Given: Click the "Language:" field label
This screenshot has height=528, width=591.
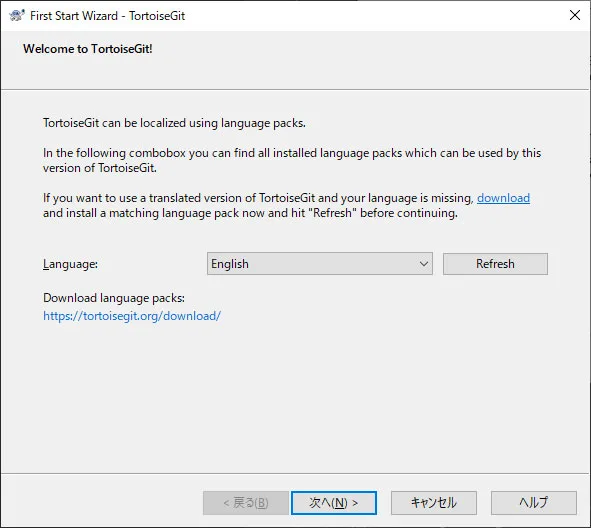Looking at the screenshot, I should [x=70, y=264].
